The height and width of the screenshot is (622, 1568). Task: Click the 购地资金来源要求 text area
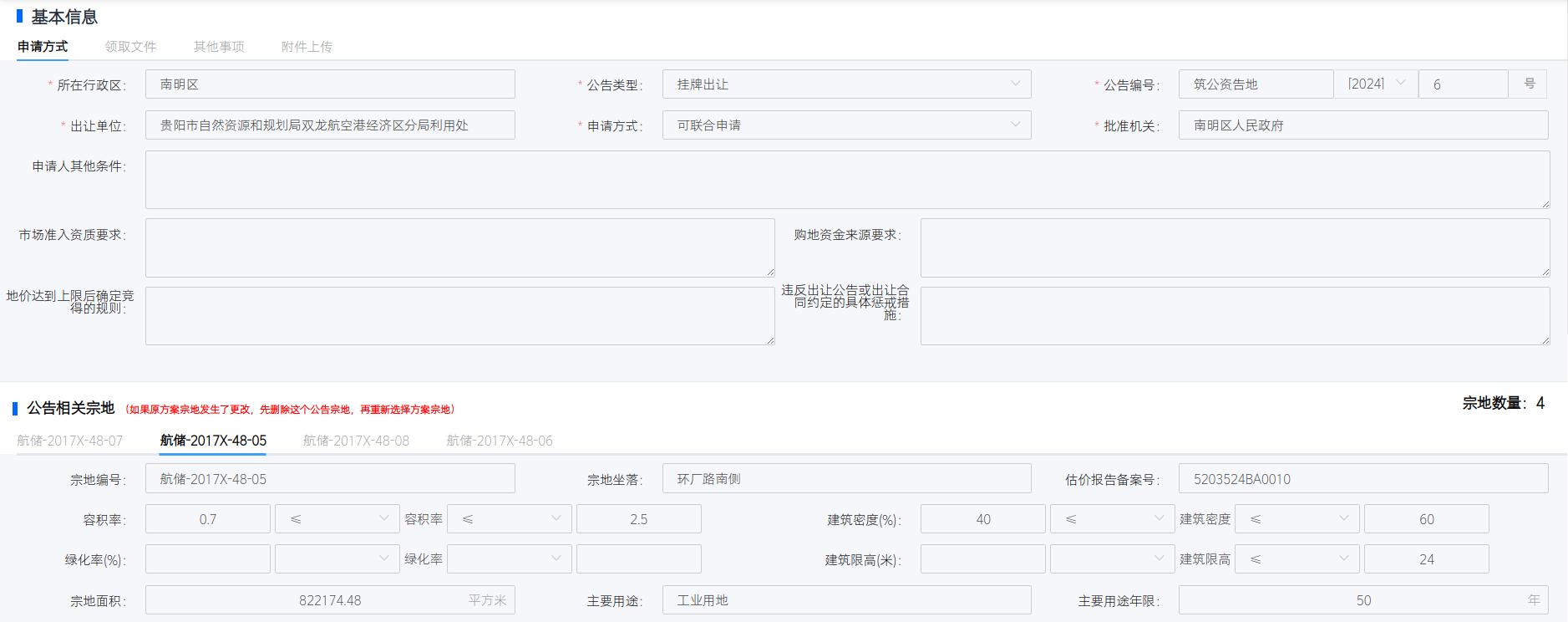coord(1236,248)
